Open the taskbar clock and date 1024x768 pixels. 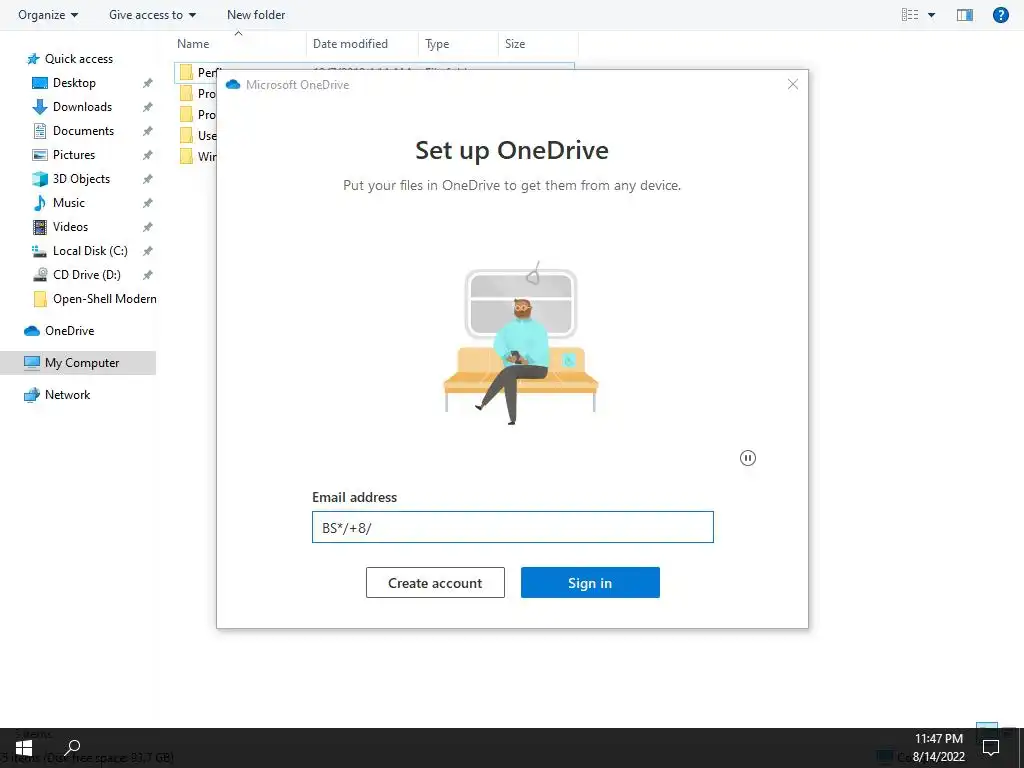coord(938,748)
